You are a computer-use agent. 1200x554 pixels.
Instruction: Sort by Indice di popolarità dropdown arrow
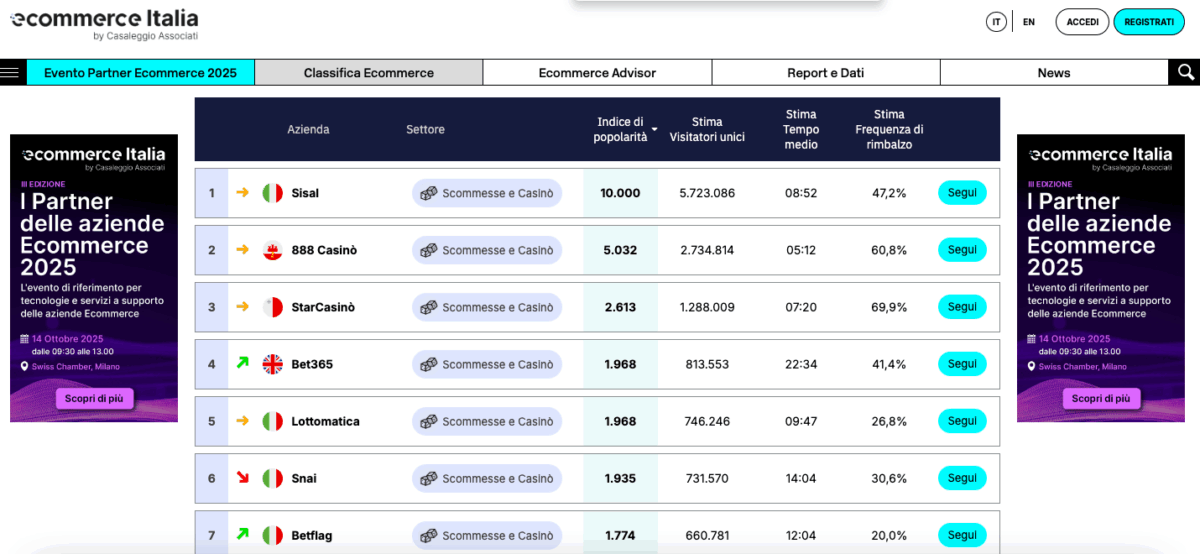pyautogui.click(x=655, y=130)
